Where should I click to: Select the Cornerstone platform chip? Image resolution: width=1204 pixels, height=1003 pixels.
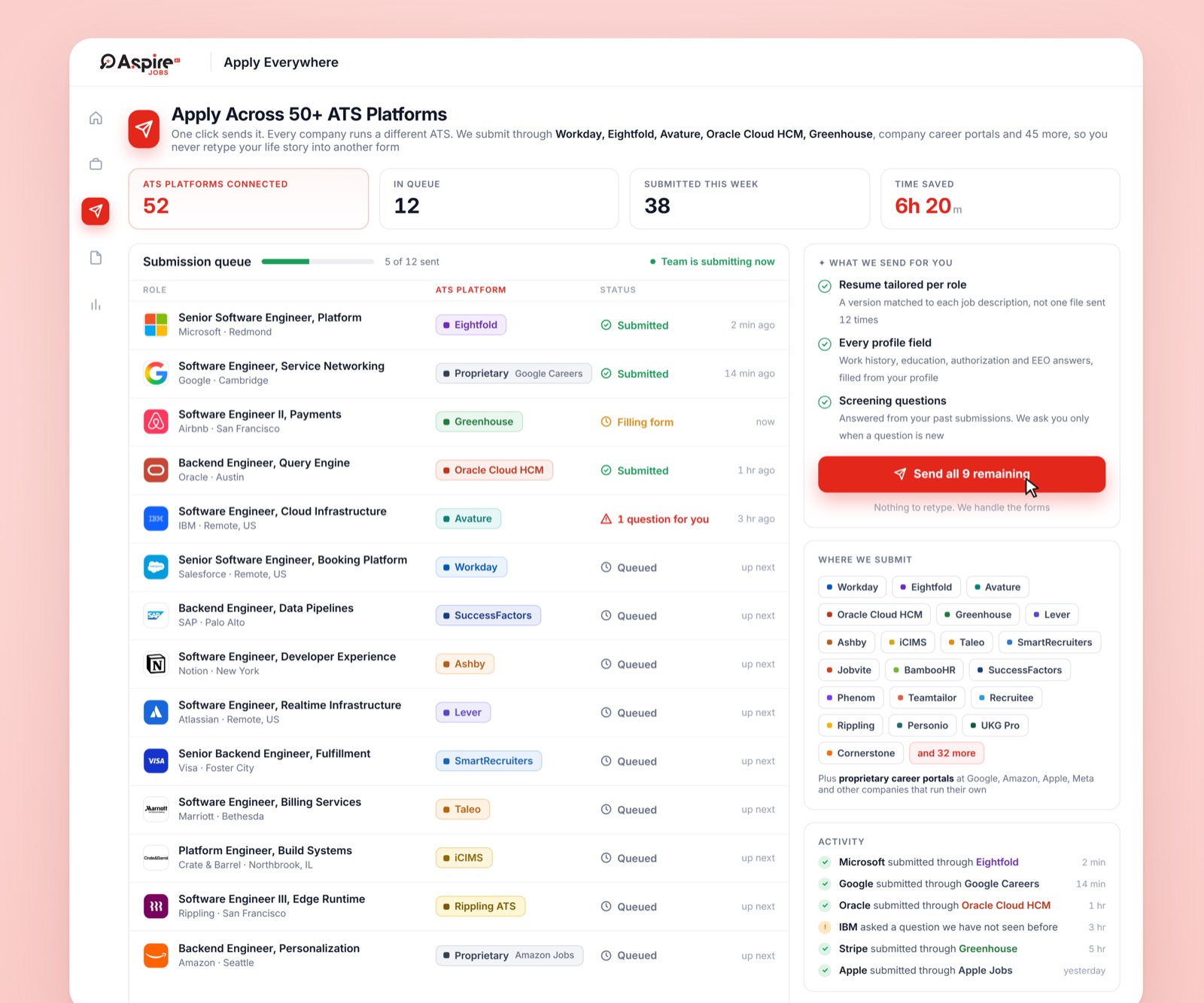click(860, 753)
